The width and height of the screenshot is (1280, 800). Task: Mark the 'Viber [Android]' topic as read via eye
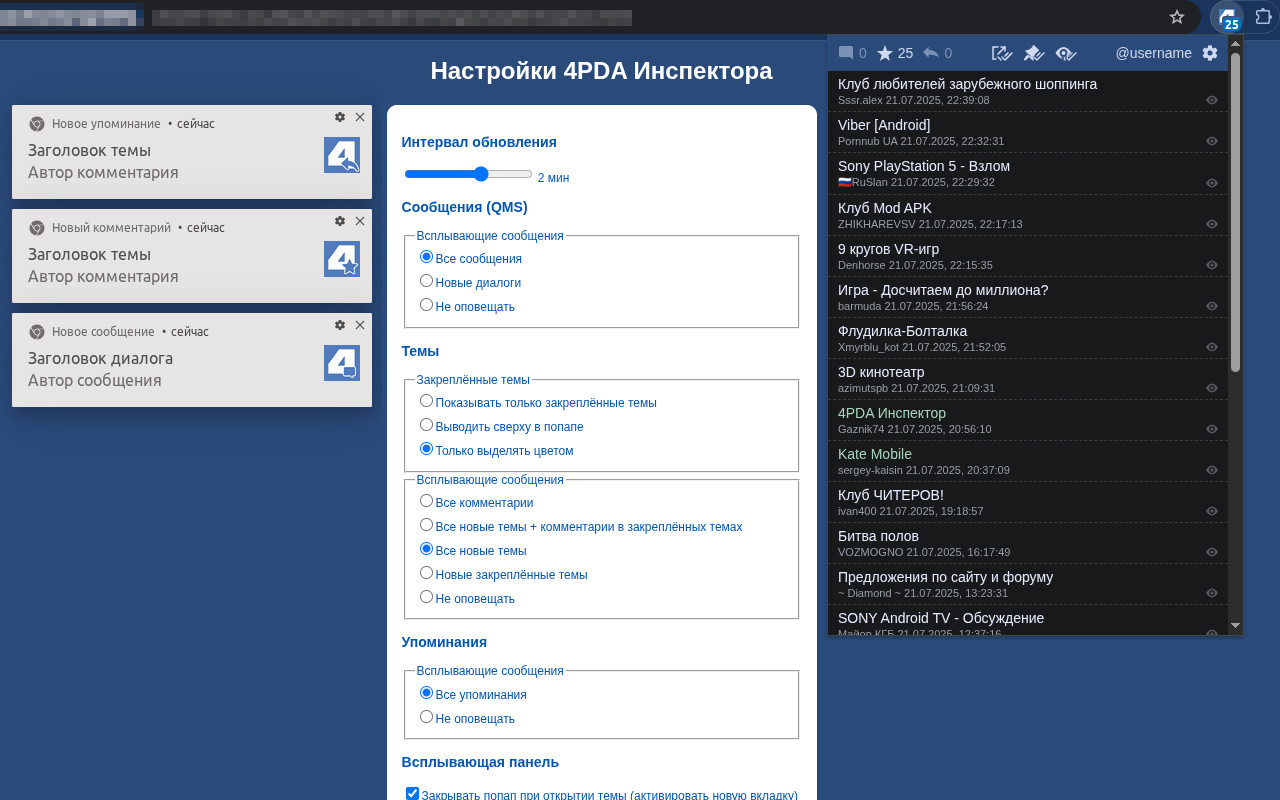[1212, 140]
